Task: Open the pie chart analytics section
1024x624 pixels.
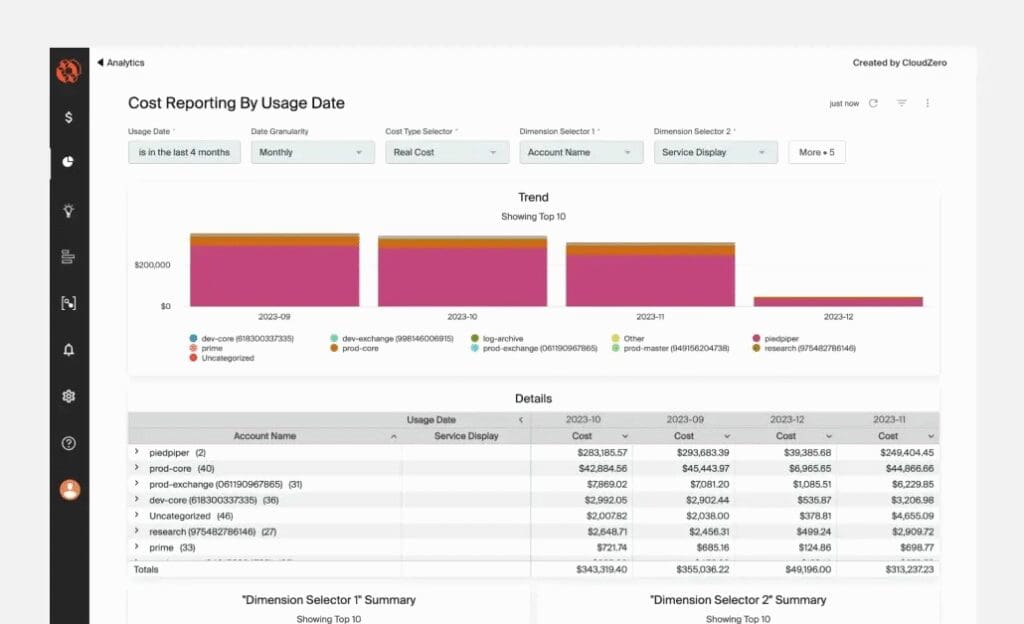Action: [x=68, y=162]
